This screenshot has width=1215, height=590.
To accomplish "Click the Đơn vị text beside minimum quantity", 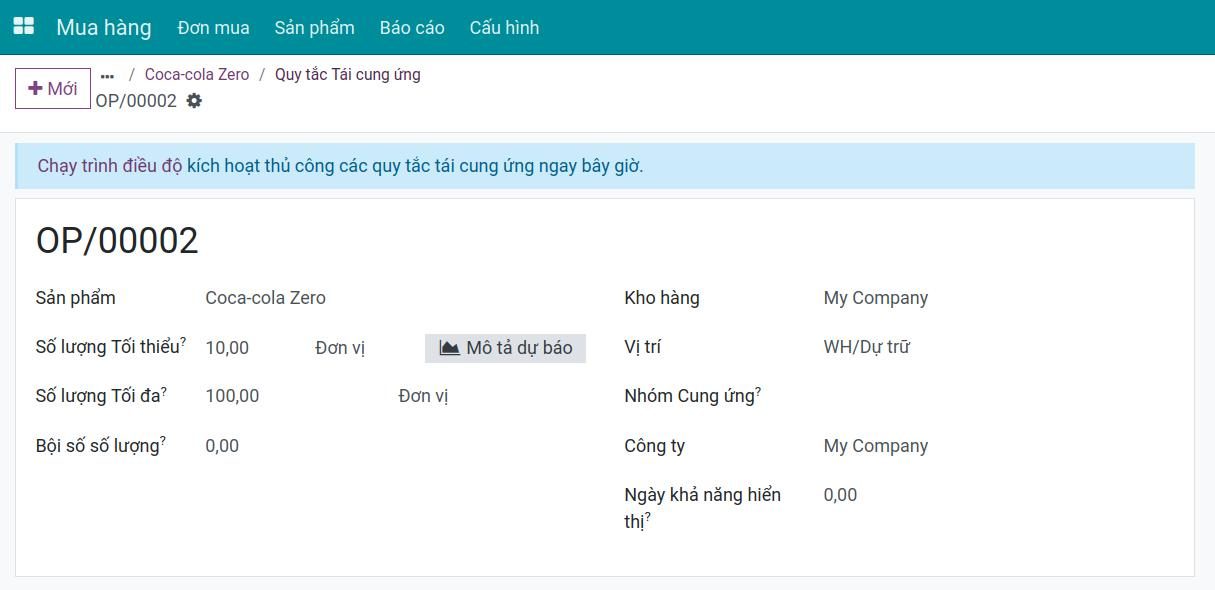I will [x=340, y=348].
